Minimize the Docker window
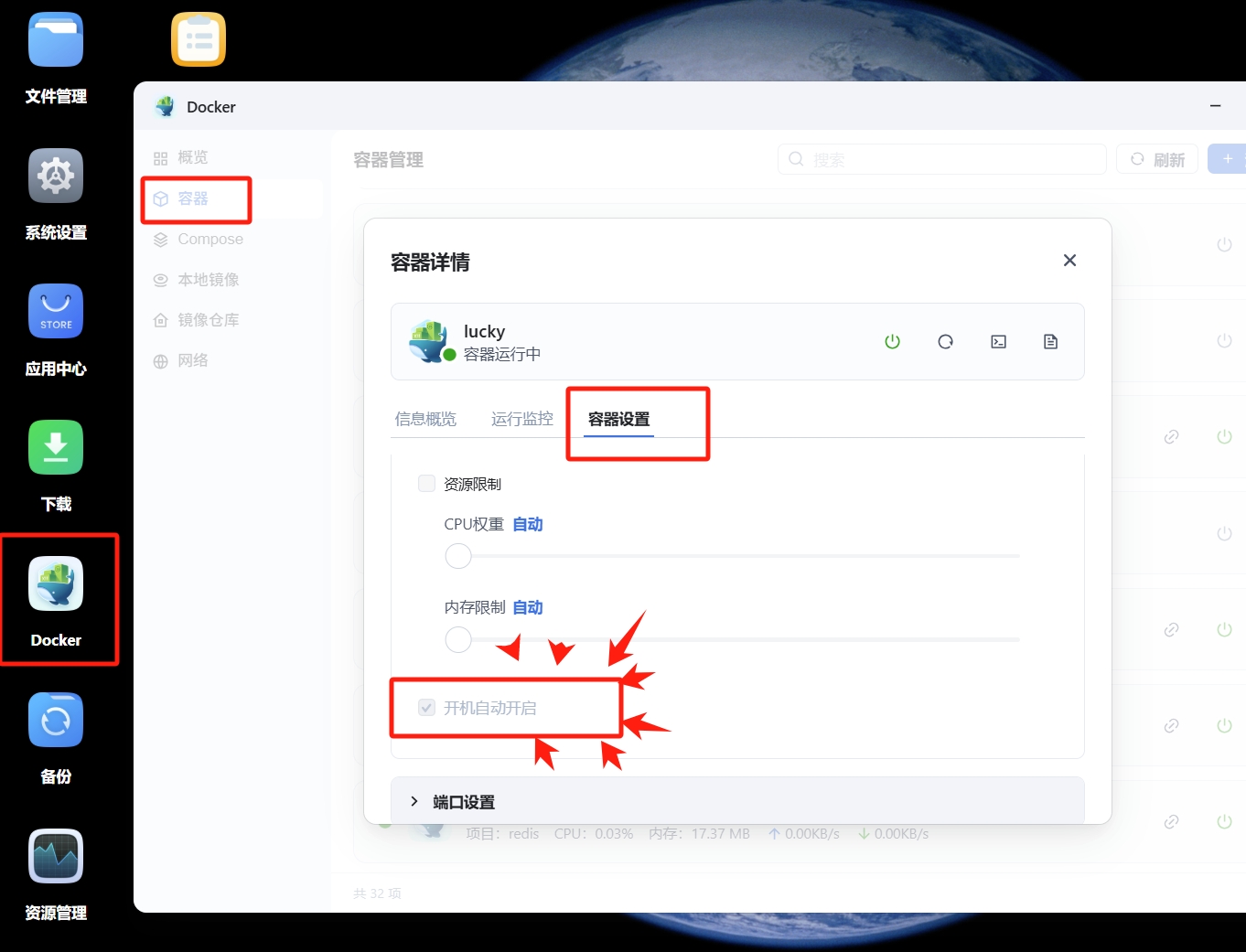The height and width of the screenshot is (952, 1246). click(1216, 106)
